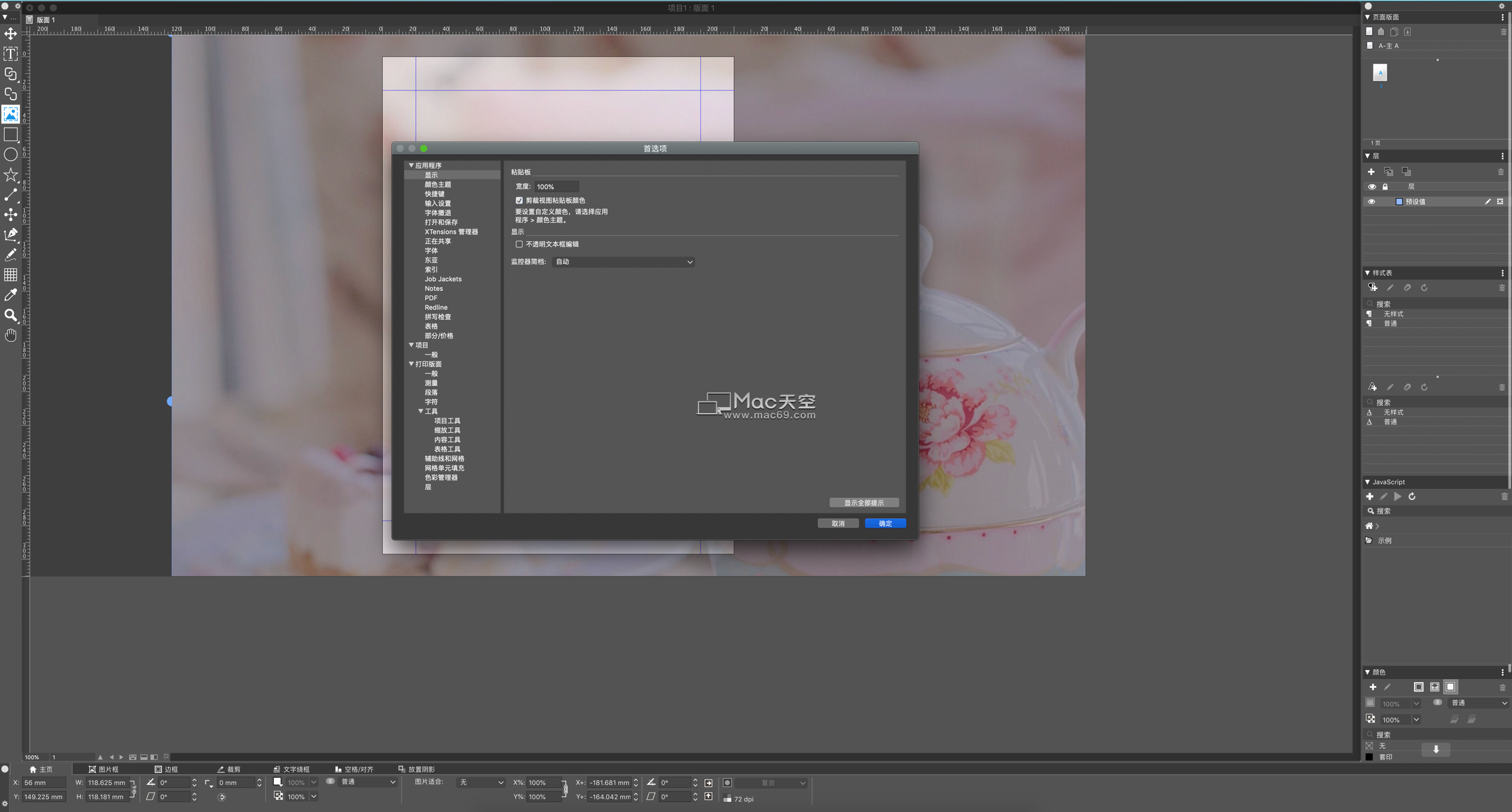Click 显示全部提示 button
Screen dimensions: 1512x812
click(x=864, y=503)
